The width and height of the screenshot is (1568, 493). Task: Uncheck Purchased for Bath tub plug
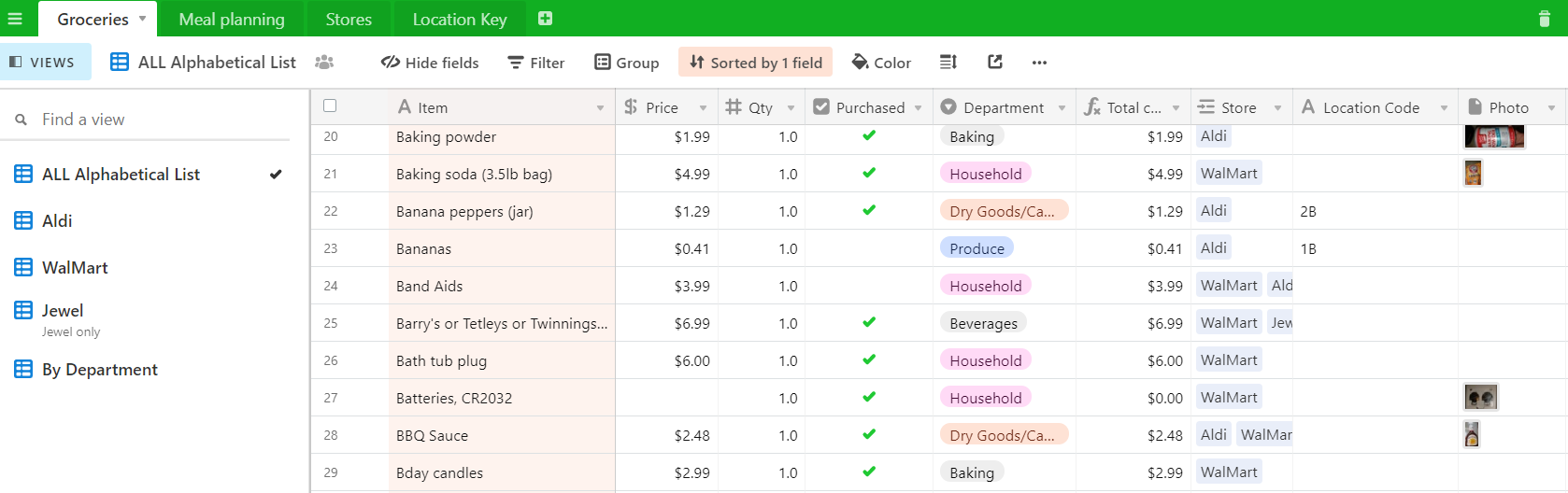point(869,359)
